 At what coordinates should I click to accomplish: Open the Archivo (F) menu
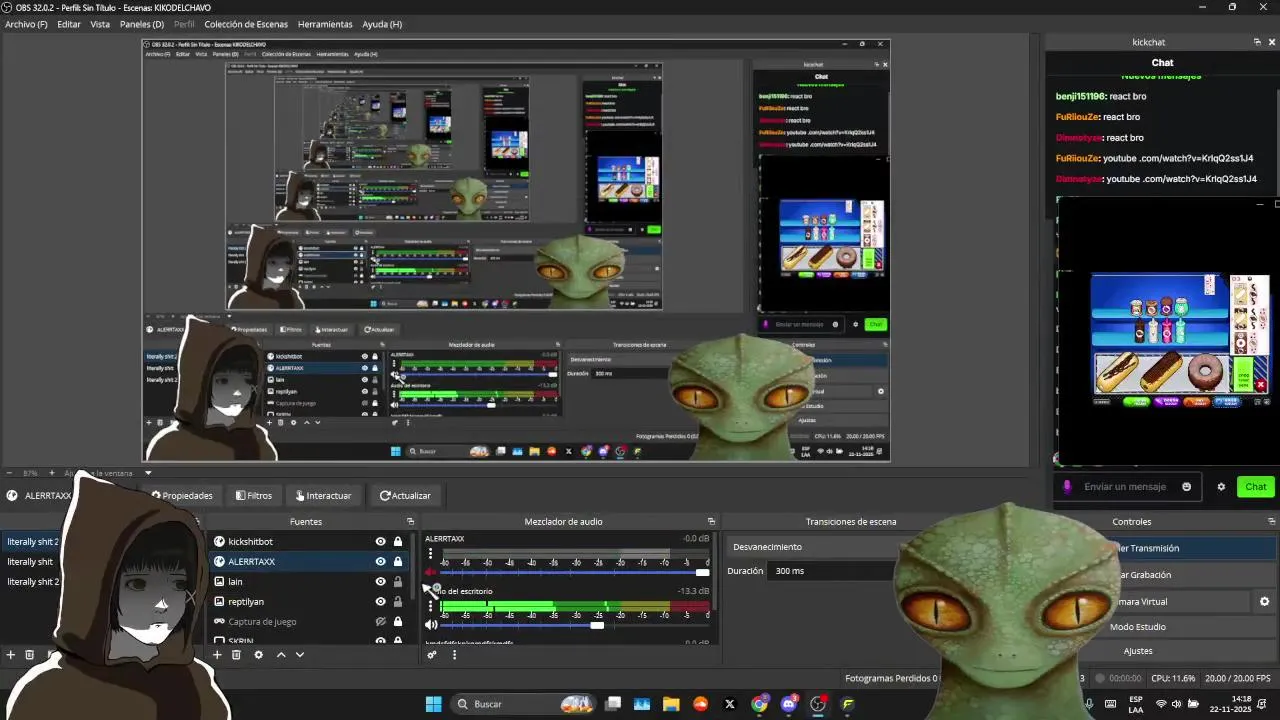26,24
